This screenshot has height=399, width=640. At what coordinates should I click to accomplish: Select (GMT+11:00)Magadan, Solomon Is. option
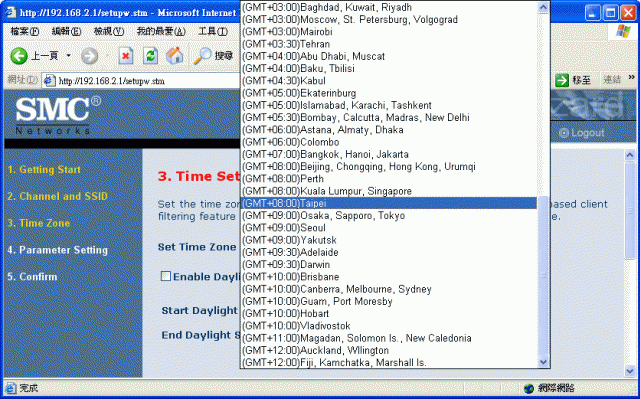[389, 338]
